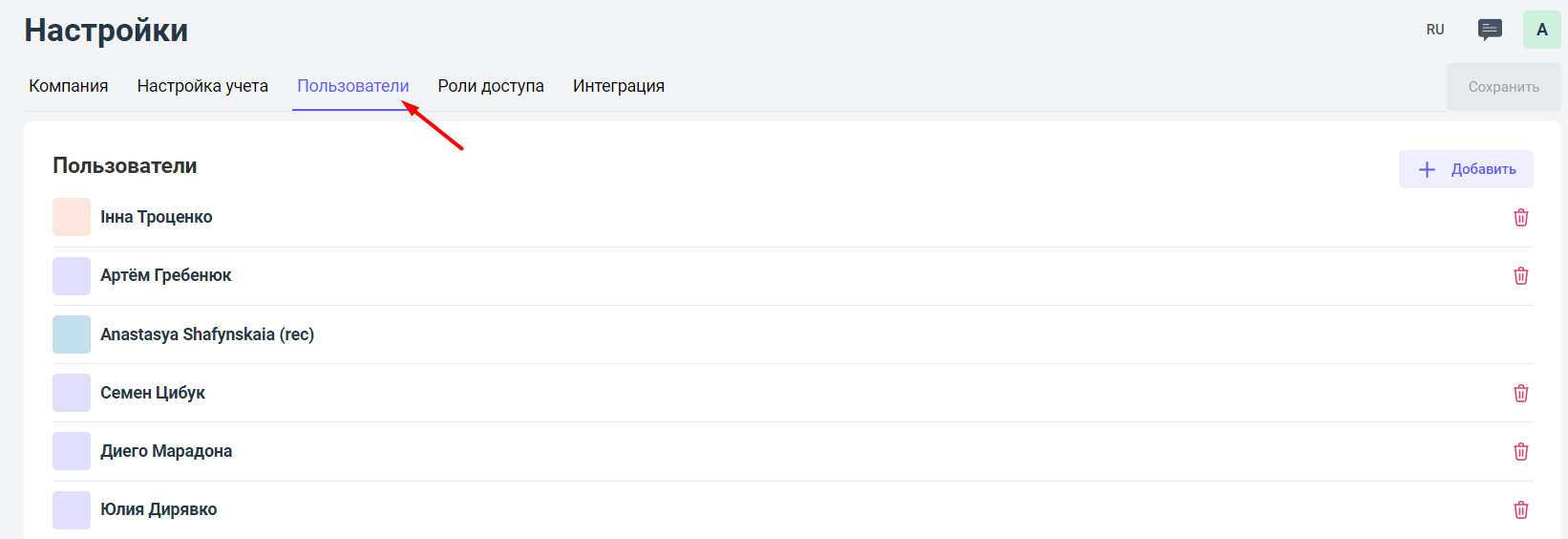Go to the Роли доступа tab
The height and width of the screenshot is (539, 1568).
point(491,86)
